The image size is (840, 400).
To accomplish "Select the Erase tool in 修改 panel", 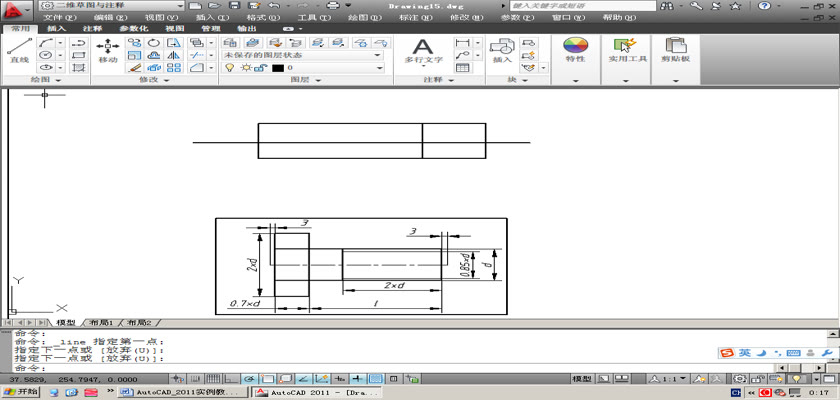I will coord(134,67).
